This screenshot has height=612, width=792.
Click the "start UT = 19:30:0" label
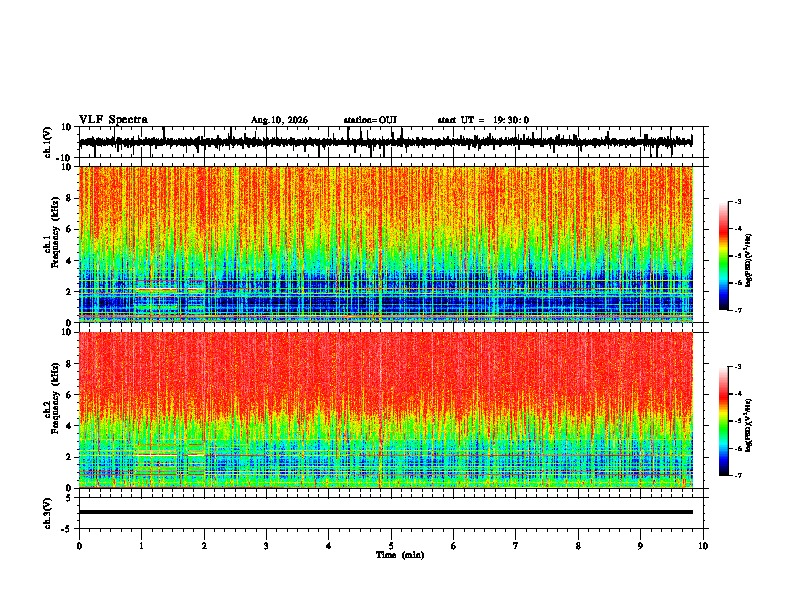point(483,120)
